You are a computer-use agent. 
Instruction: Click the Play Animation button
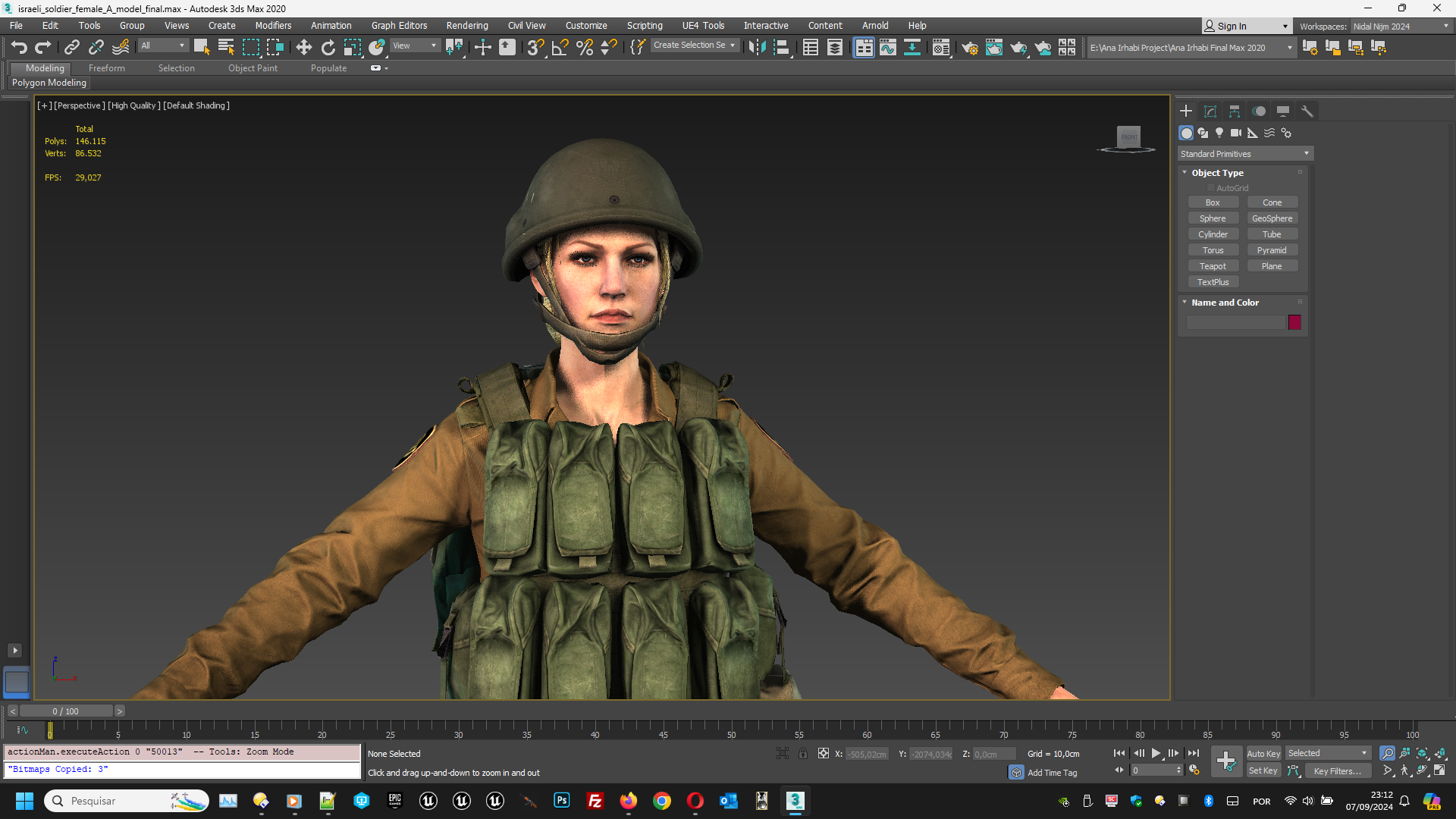pyautogui.click(x=1156, y=753)
